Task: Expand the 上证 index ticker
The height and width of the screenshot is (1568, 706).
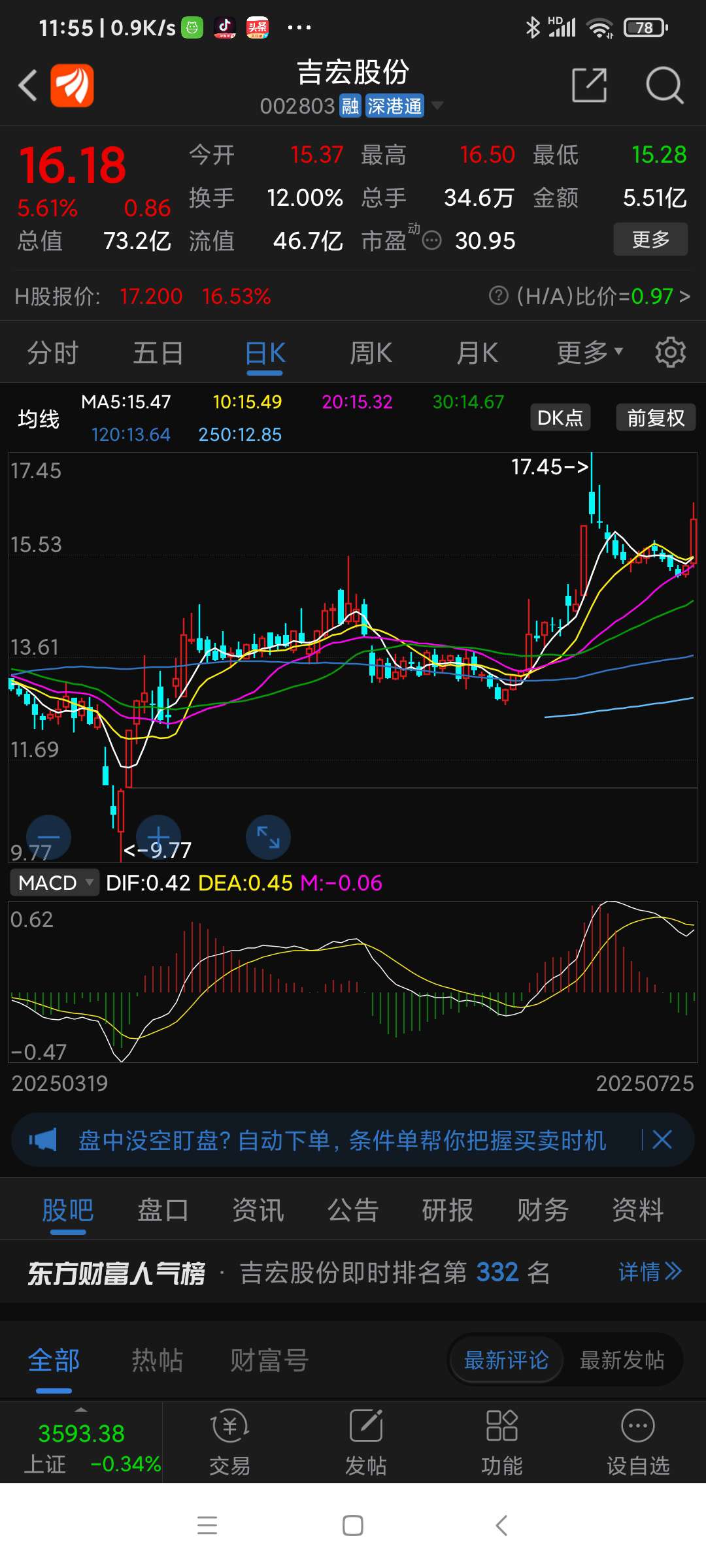Action: [x=81, y=1441]
